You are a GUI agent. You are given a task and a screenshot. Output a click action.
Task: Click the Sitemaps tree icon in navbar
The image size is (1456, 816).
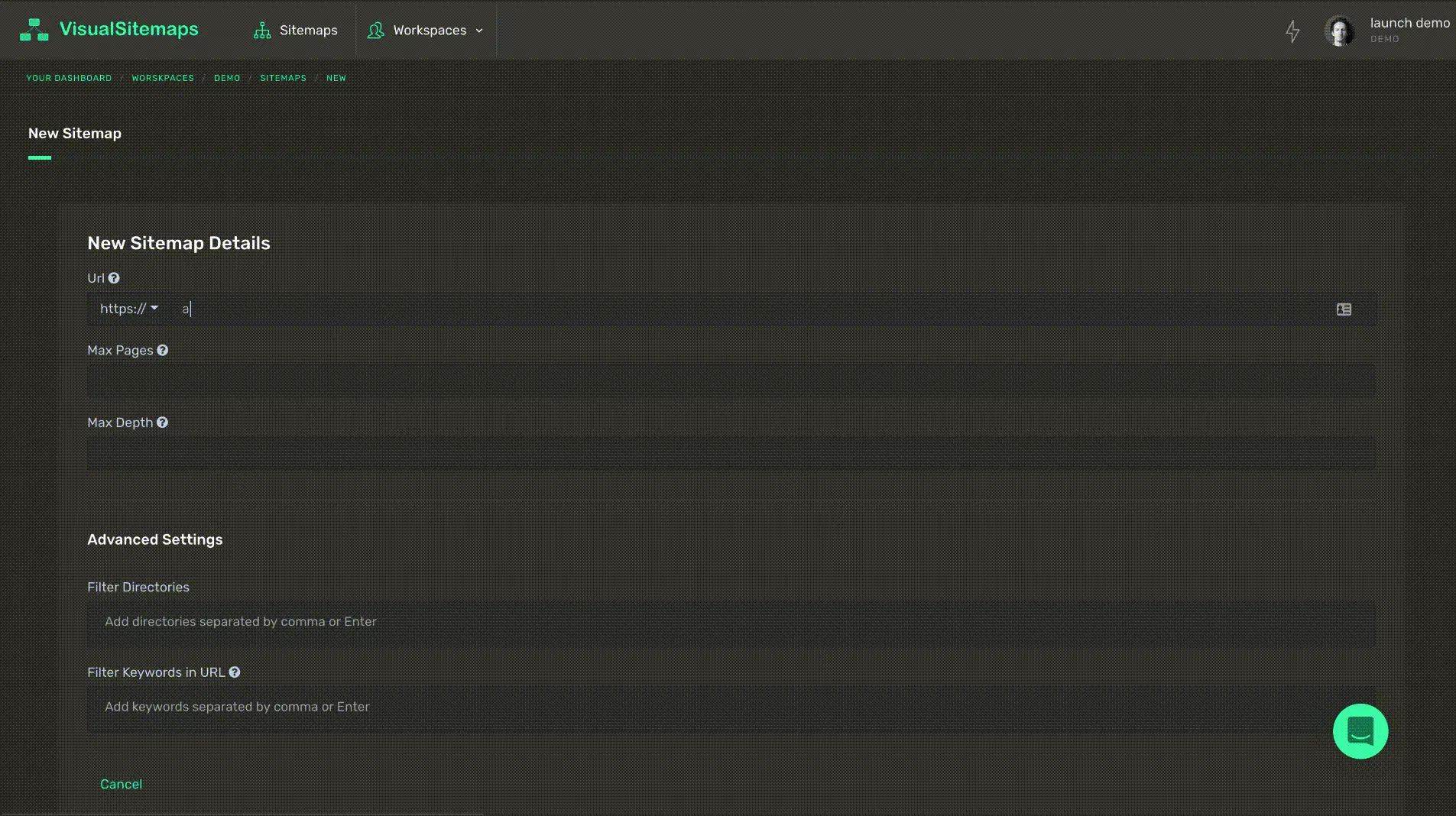coord(262,31)
